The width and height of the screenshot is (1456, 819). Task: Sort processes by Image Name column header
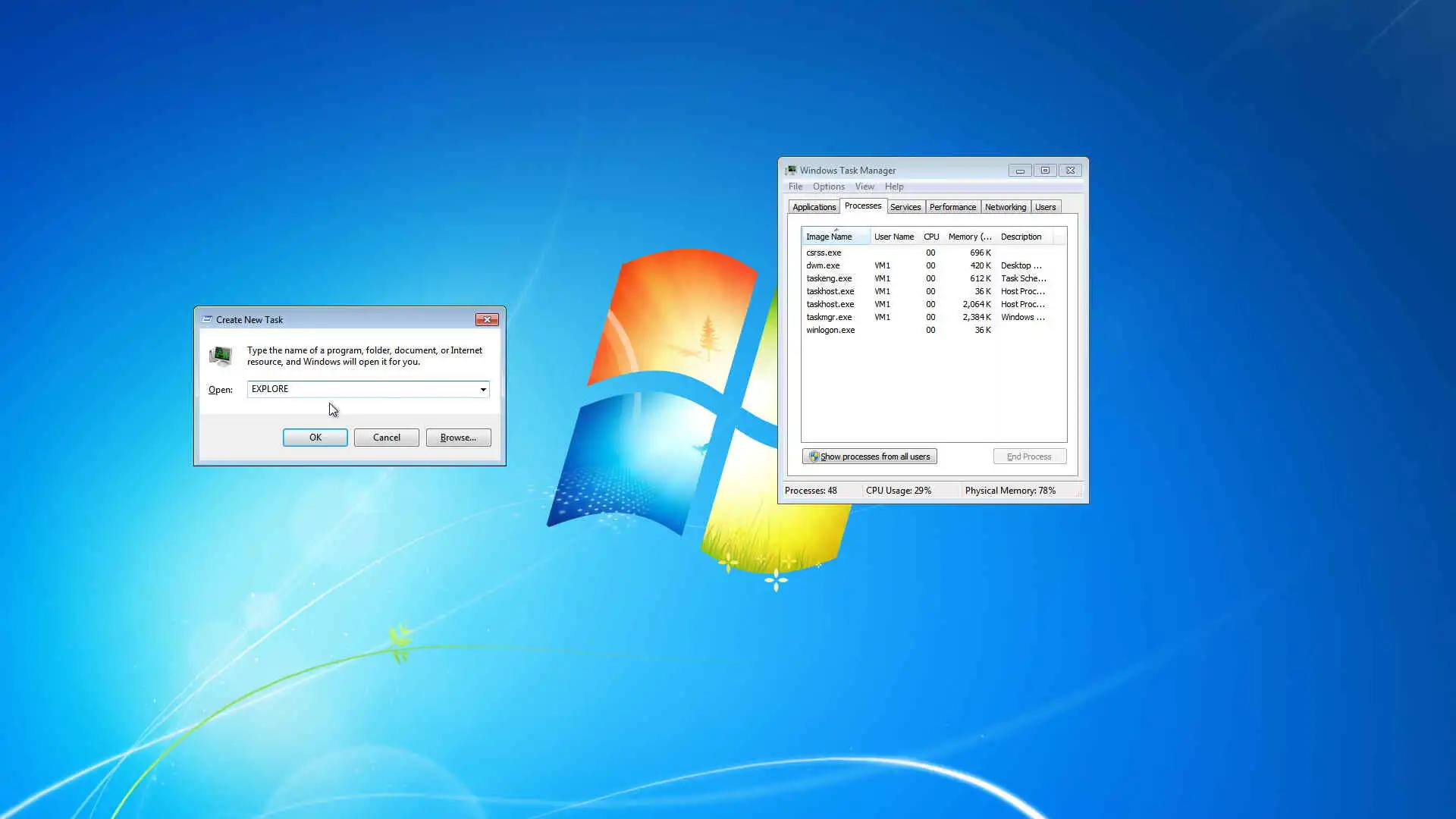tap(829, 237)
